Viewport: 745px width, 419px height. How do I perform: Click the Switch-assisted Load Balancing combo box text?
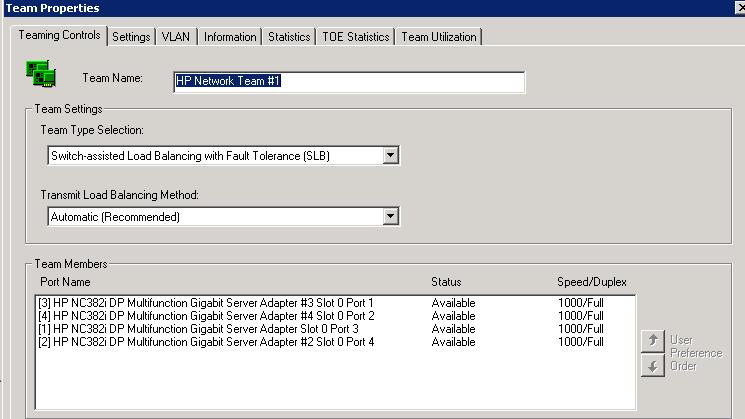click(190, 156)
